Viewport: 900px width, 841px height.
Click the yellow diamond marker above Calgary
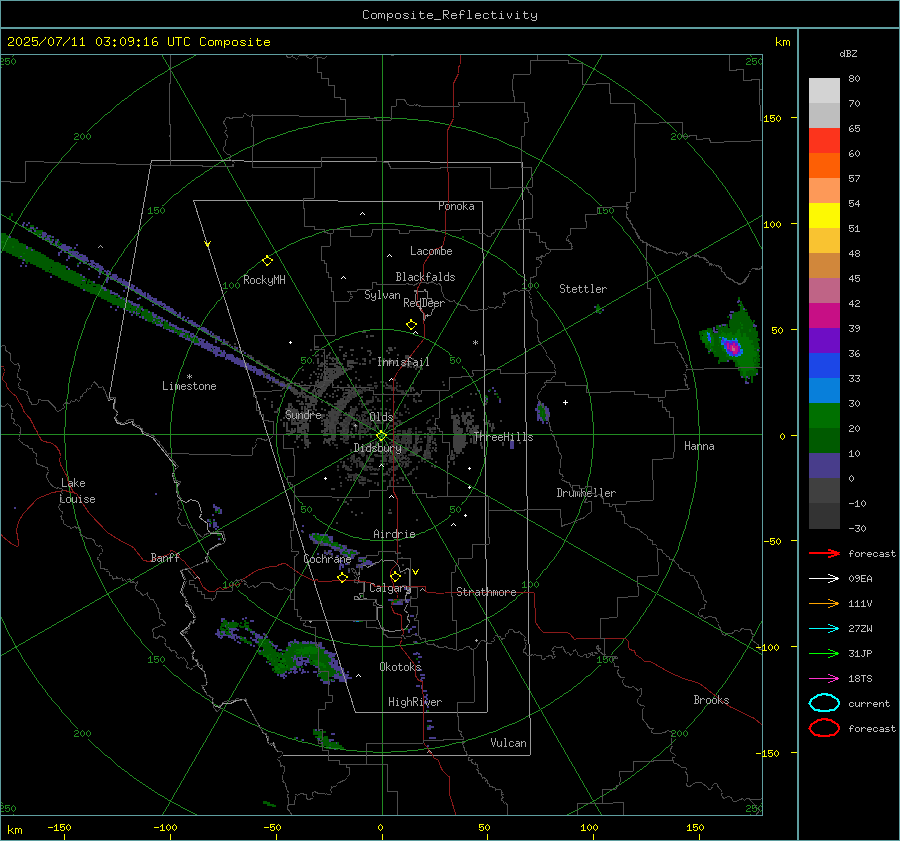[395, 576]
